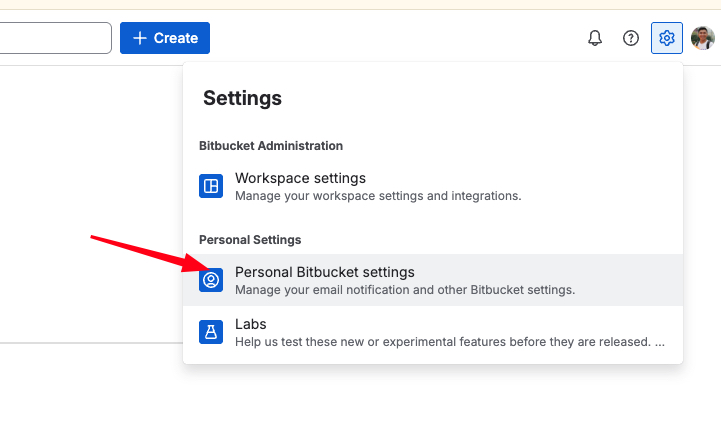Viewport: 721px width, 423px height.
Task: Open the notifications bell icon
Action: coord(595,38)
